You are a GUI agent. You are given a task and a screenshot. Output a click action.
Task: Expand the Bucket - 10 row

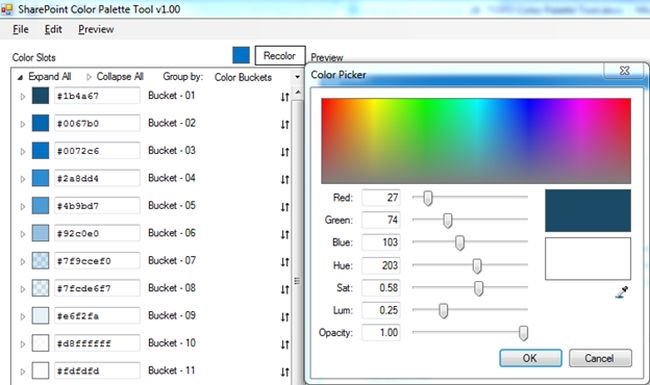click(23, 344)
